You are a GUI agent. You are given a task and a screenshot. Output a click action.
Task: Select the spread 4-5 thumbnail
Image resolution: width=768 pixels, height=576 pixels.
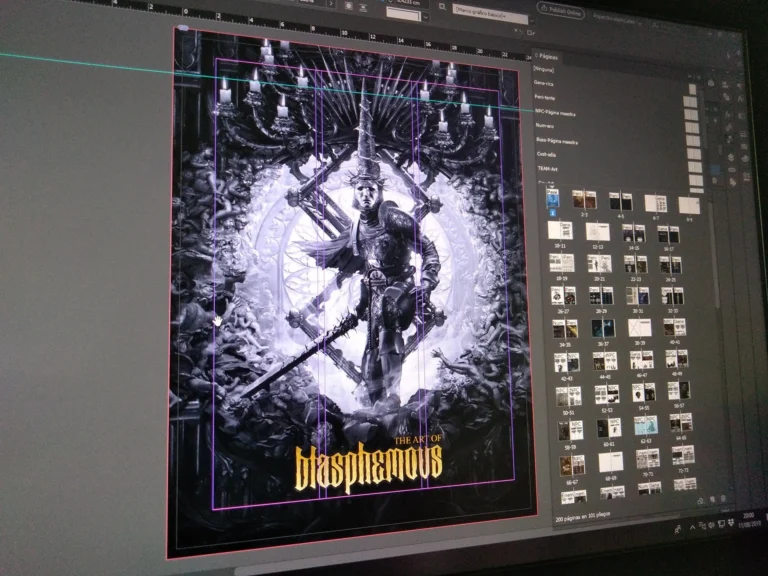tap(621, 201)
